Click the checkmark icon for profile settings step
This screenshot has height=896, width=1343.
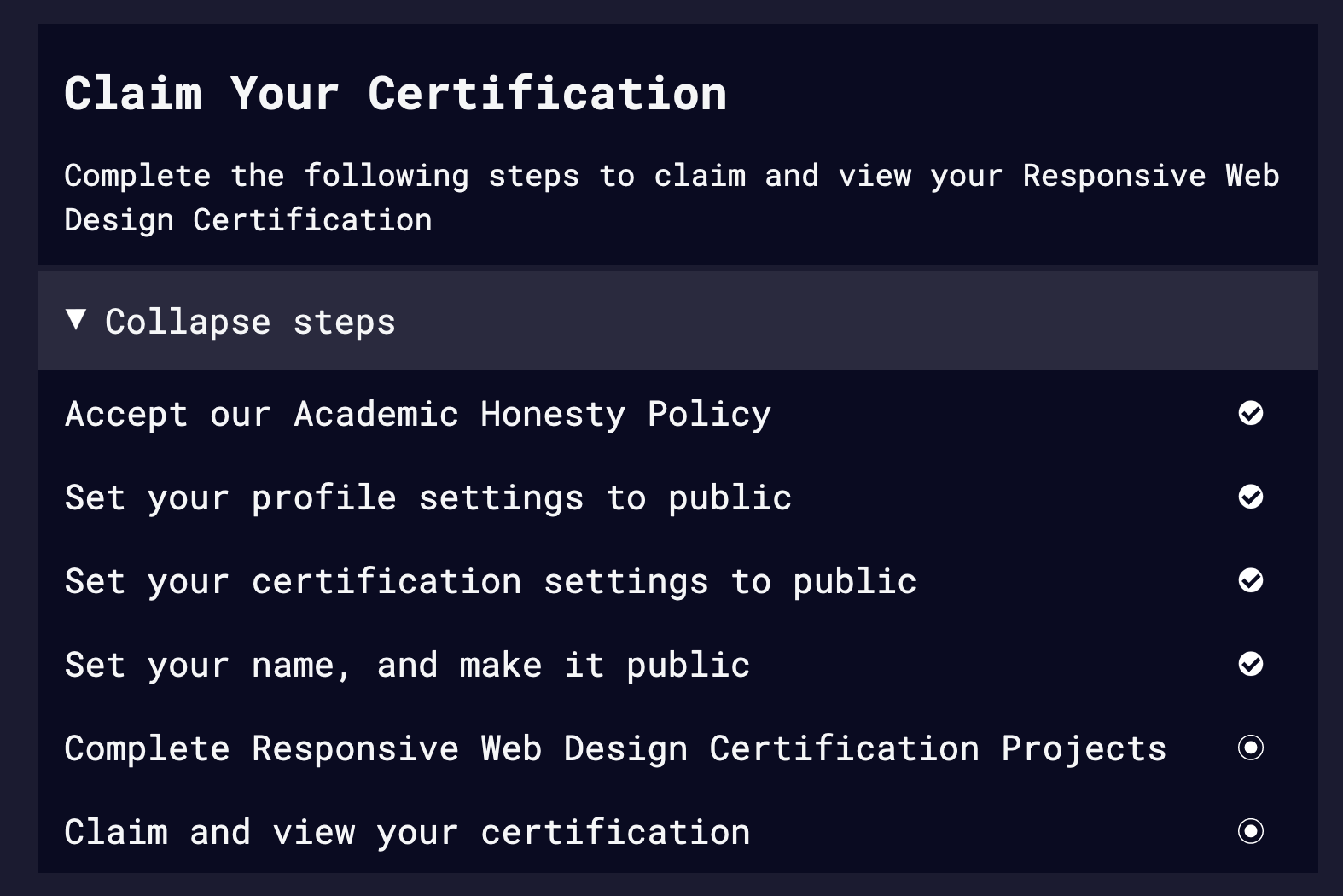click(x=1250, y=497)
